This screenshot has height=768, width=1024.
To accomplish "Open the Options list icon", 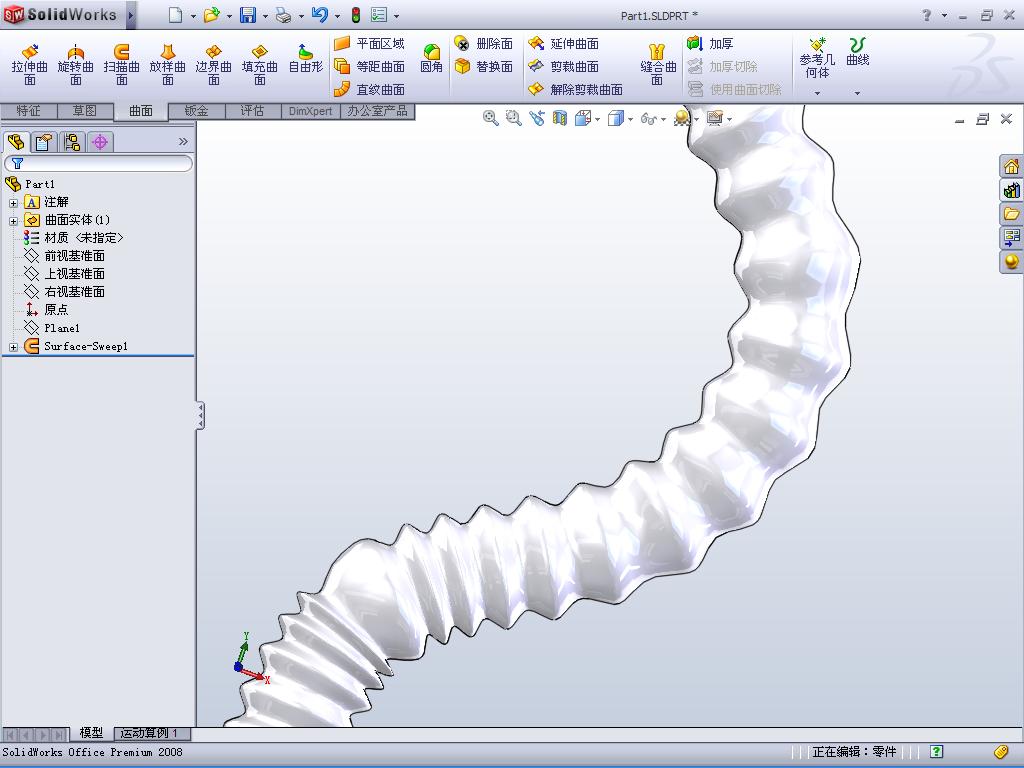I will 379,15.
